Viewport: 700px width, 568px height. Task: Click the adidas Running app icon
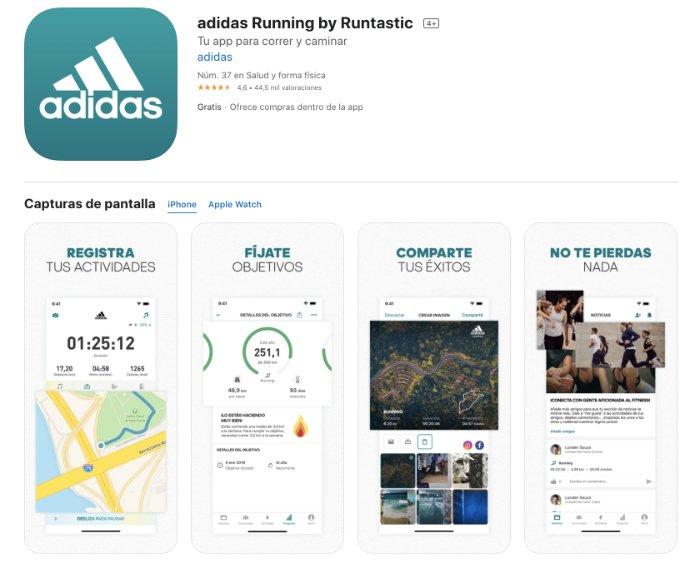[100, 84]
